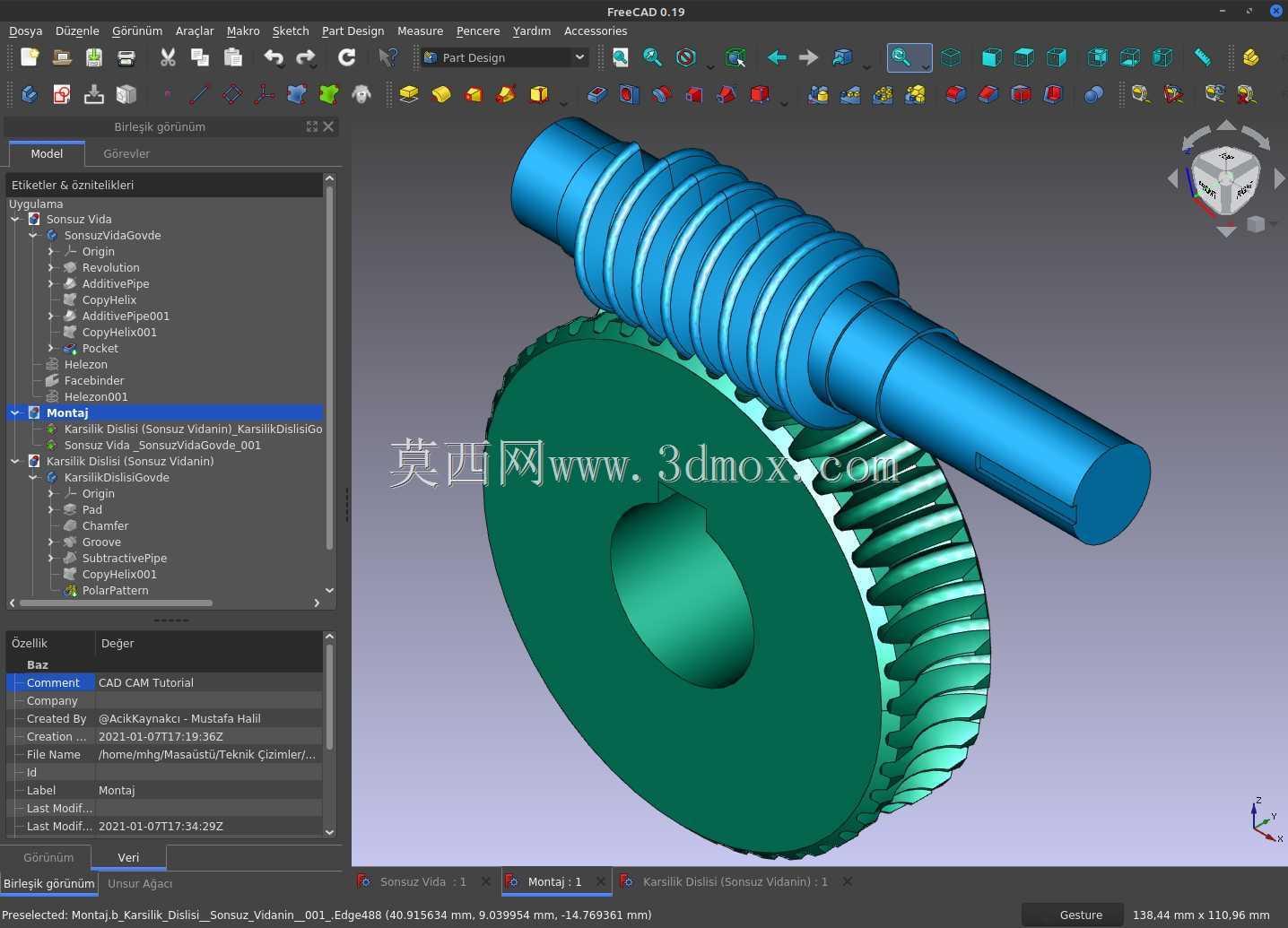Open subtractive primitive dropdown arrow

coord(784,102)
